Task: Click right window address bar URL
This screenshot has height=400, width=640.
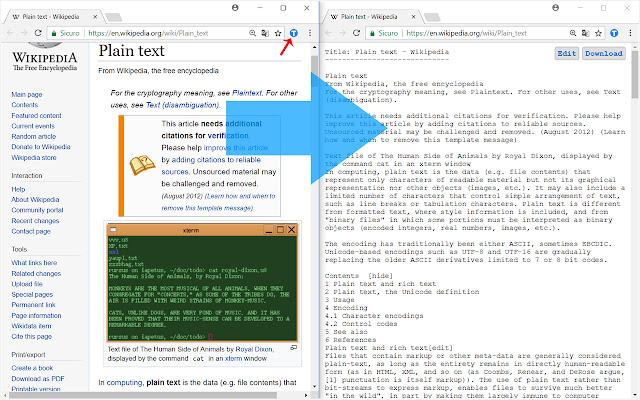Action: (467, 33)
